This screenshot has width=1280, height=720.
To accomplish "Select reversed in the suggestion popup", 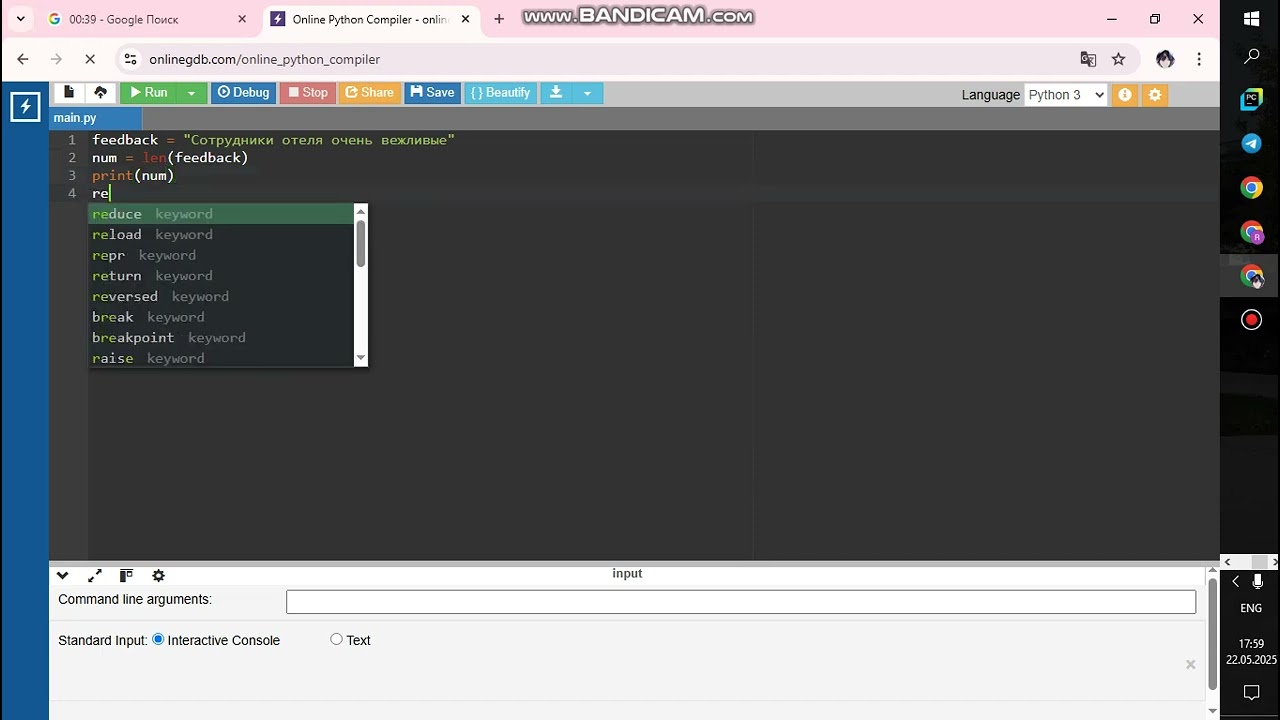I will coord(221,296).
